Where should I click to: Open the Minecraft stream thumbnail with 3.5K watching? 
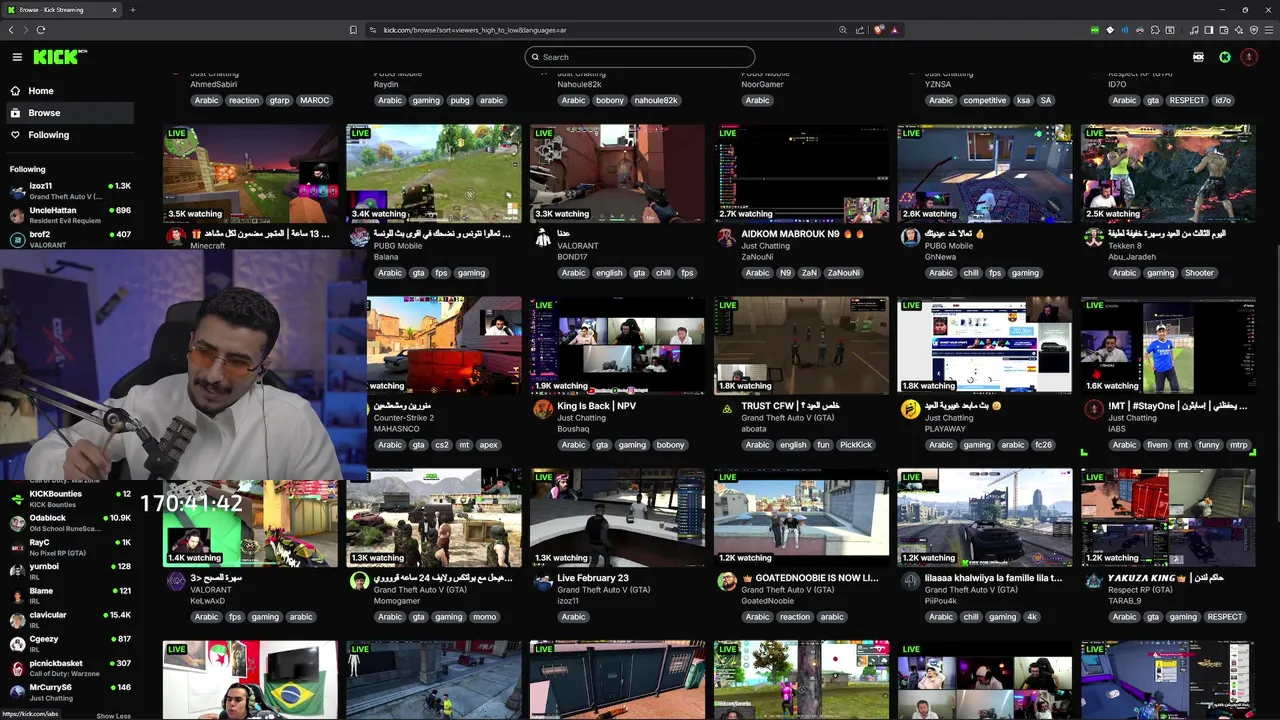pyautogui.click(x=251, y=173)
